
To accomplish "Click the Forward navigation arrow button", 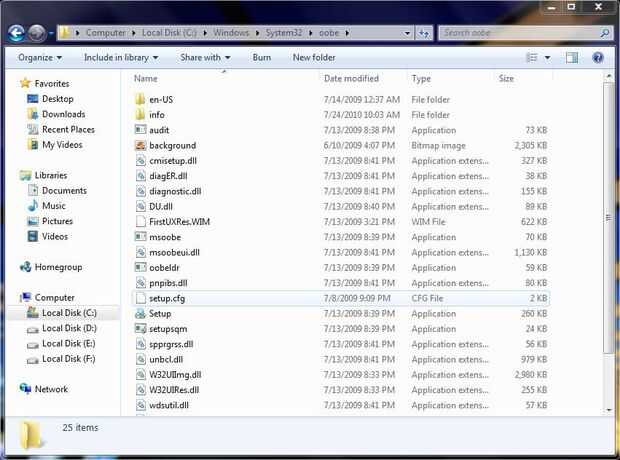I will 37,33.
